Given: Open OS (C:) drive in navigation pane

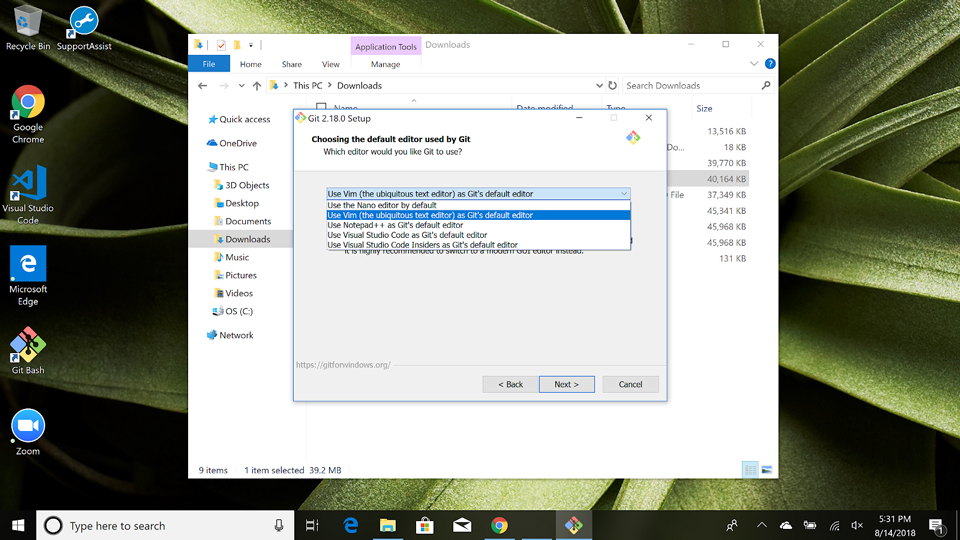Looking at the screenshot, I should [232, 311].
